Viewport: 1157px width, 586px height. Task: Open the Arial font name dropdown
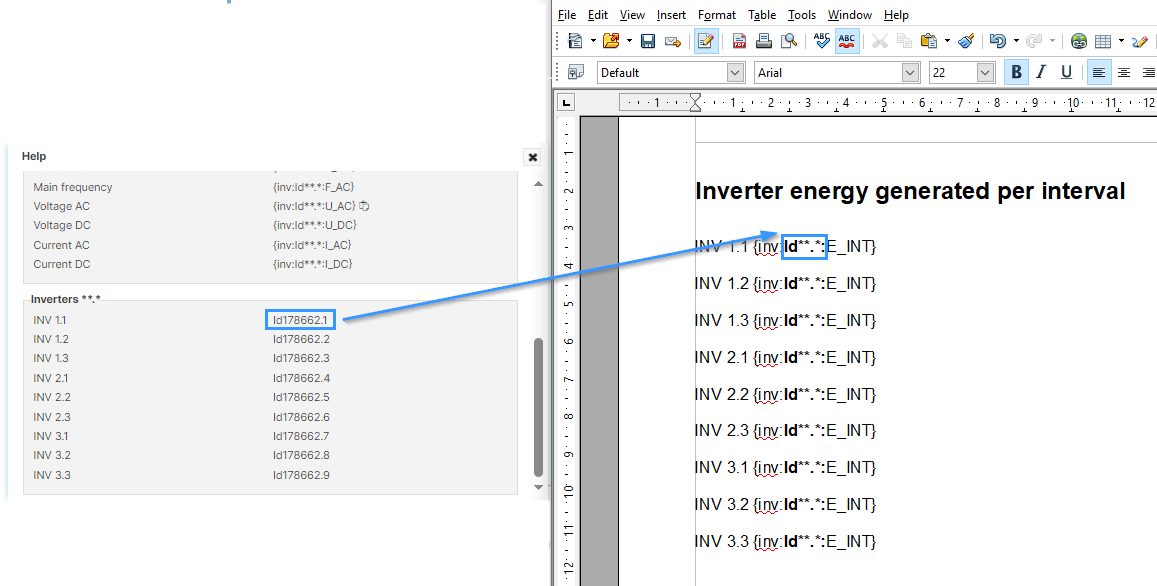pyautogui.click(x=909, y=72)
